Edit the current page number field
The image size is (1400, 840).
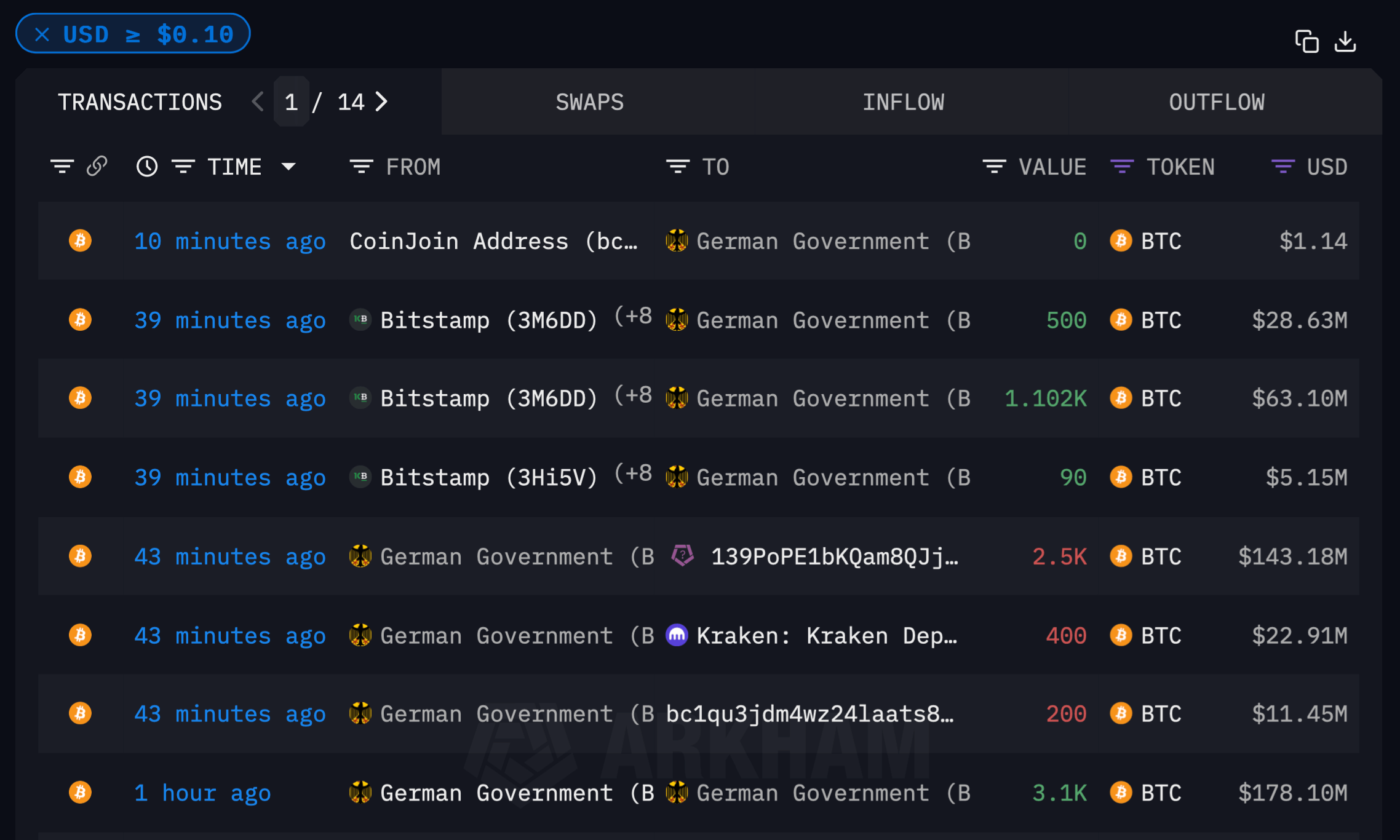click(x=292, y=101)
